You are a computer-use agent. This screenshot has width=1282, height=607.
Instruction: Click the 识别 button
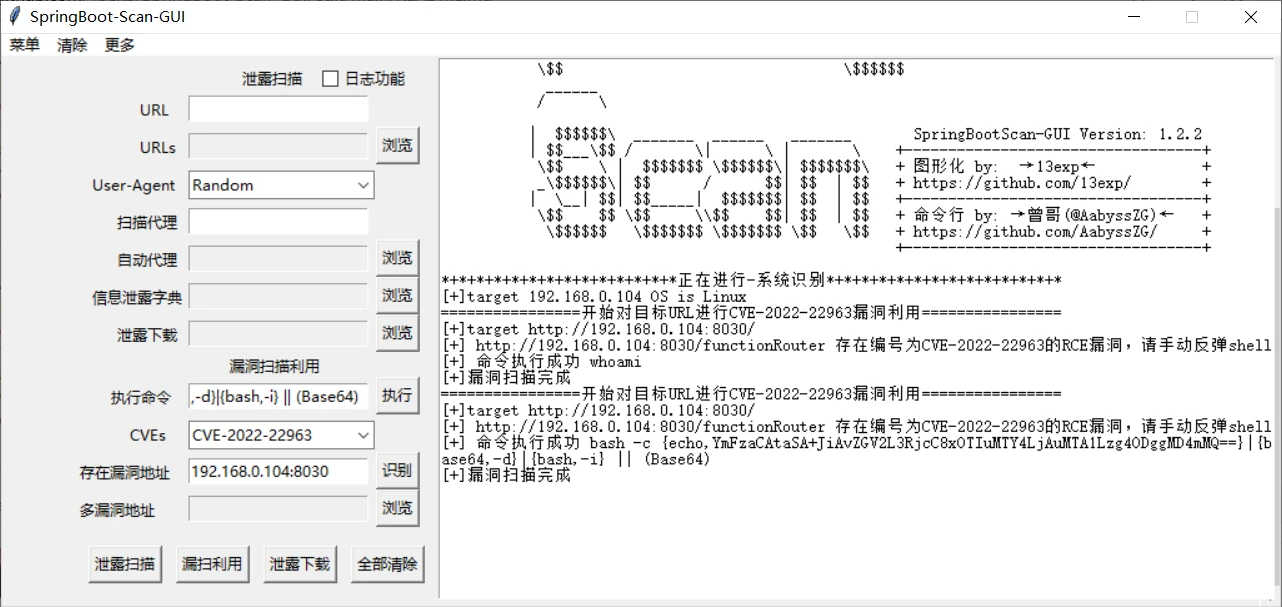(x=397, y=471)
